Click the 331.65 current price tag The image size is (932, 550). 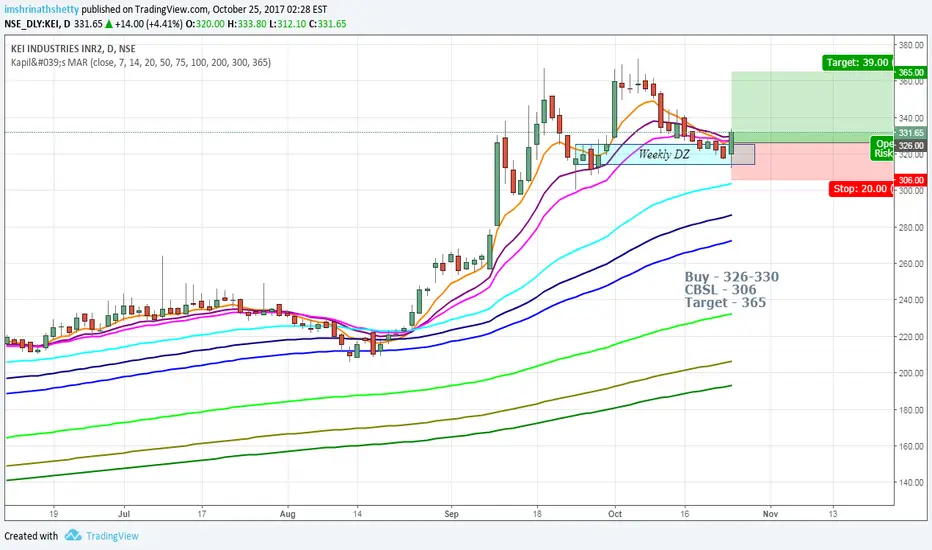pos(911,133)
